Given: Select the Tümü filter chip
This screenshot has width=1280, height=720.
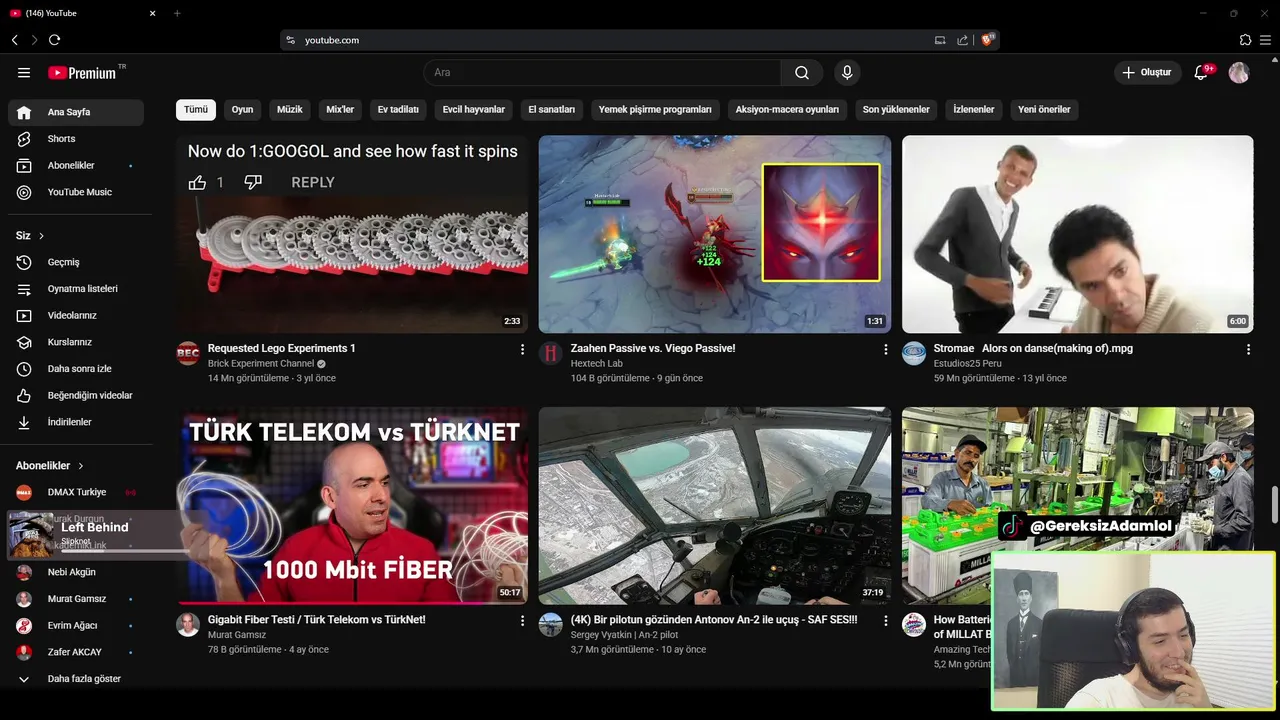Looking at the screenshot, I should click(196, 110).
